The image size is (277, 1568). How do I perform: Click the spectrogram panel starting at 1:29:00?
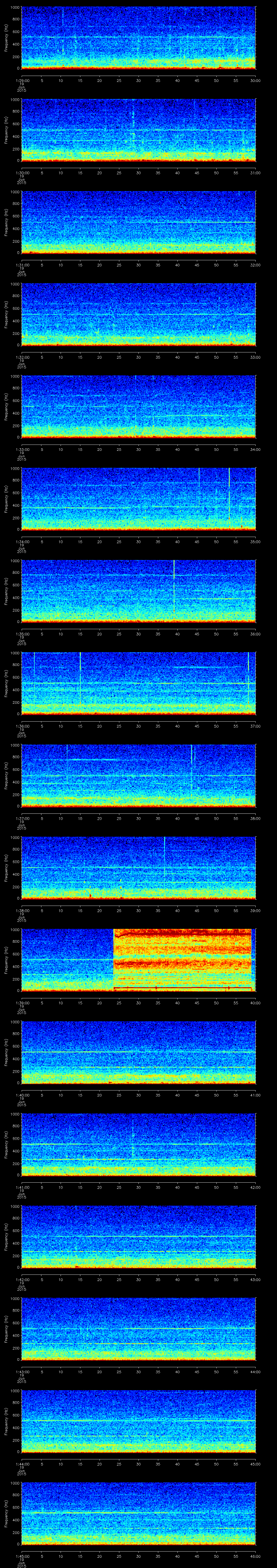pos(139,38)
